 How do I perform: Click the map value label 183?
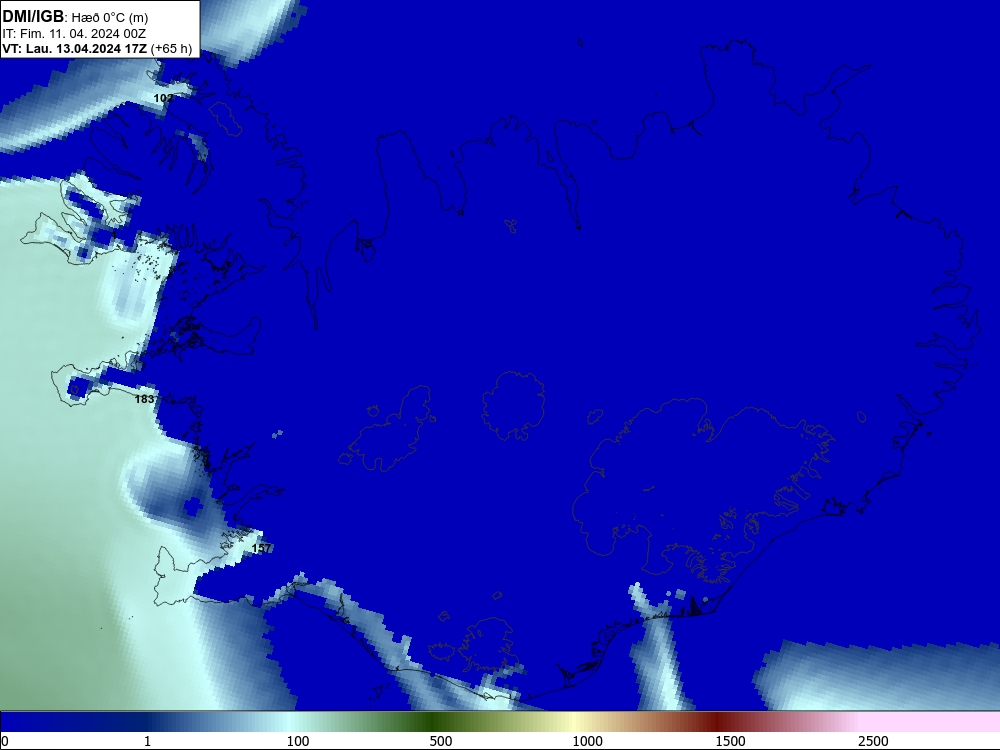144,399
